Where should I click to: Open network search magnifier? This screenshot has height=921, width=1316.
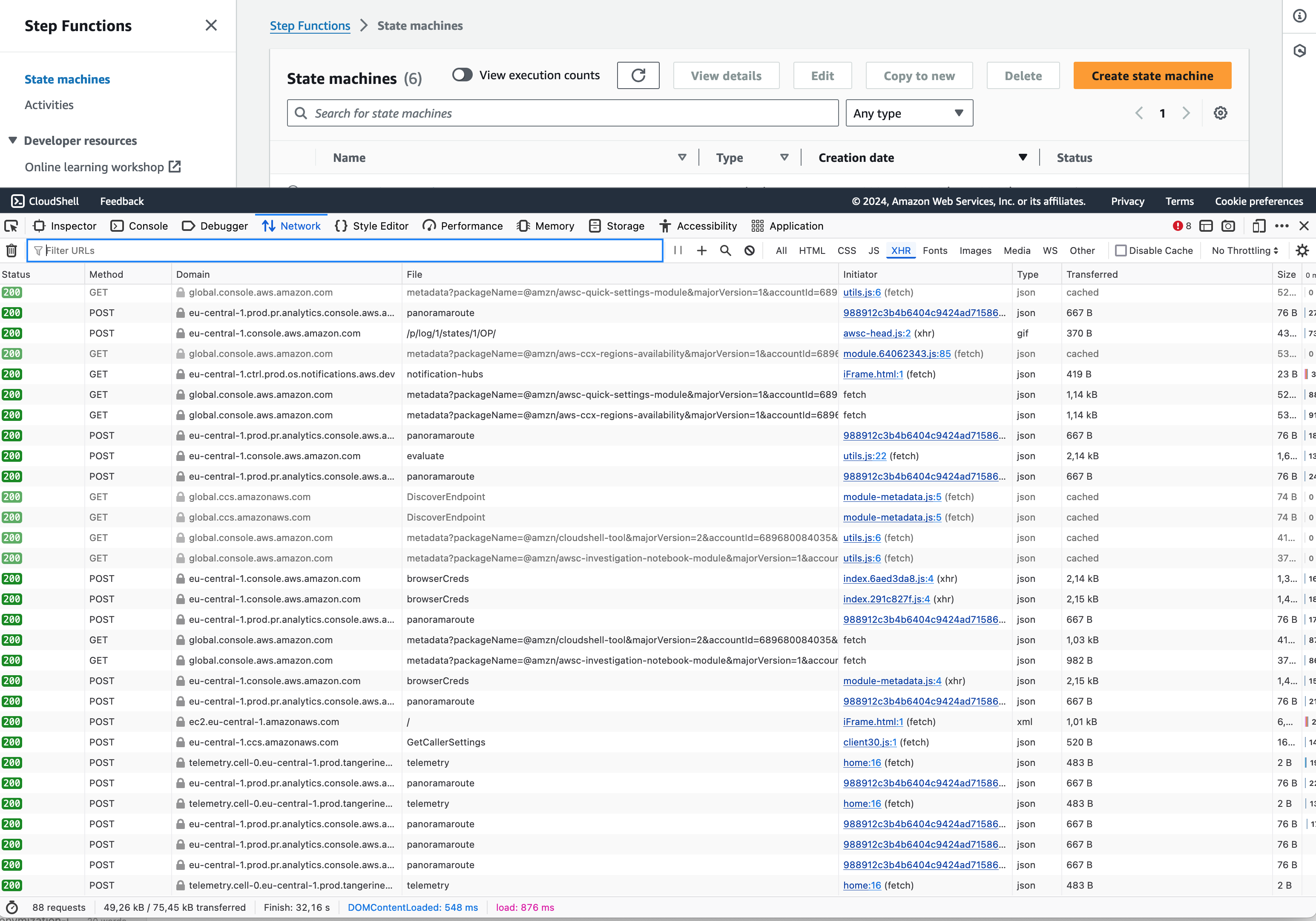pyautogui.click(x=726, y=250)
